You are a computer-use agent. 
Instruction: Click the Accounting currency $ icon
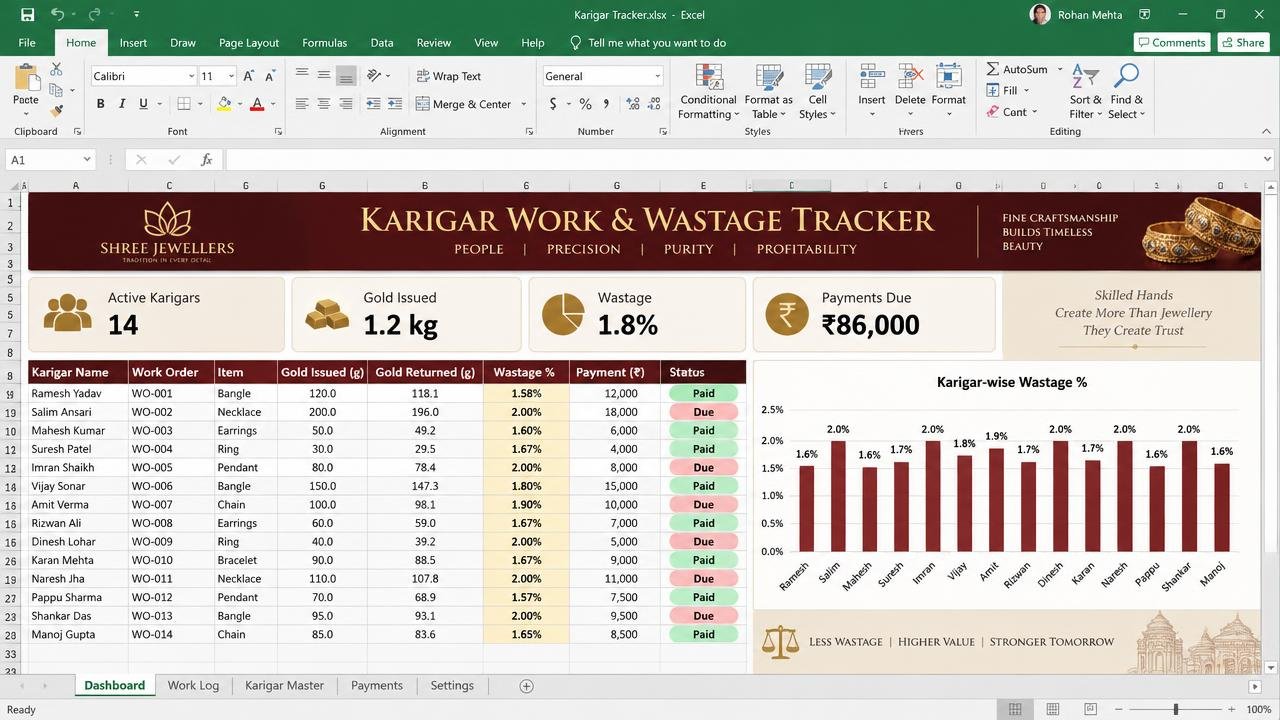(553, 104)
